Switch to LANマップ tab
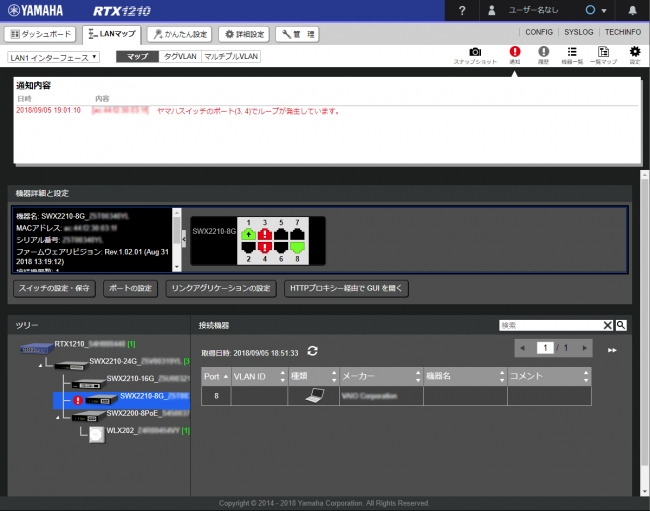Viewport: 650px width, 511px height. (x=112, y=34)
